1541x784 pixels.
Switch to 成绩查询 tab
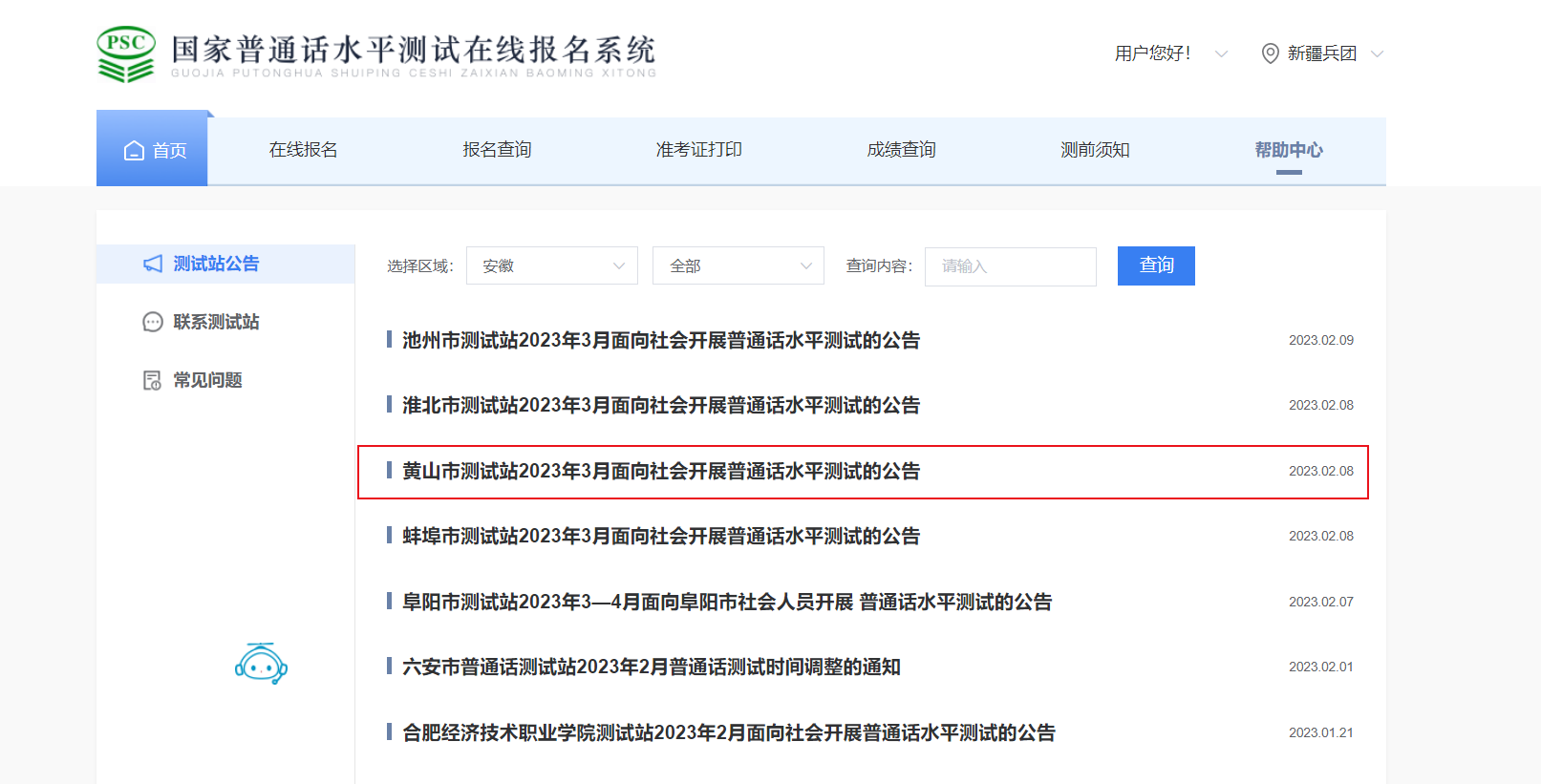point(901,150)
